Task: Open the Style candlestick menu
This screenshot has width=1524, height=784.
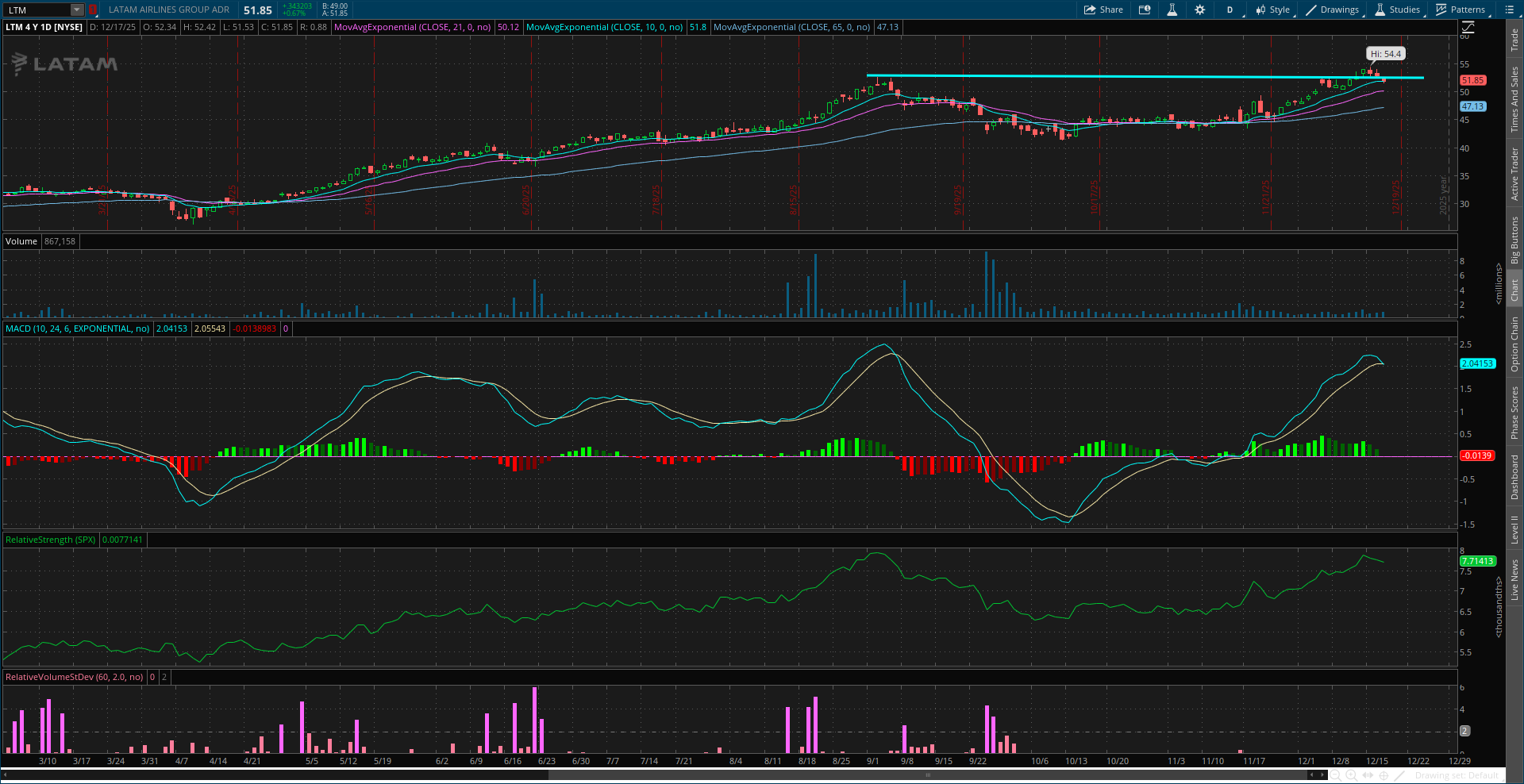Action: point(1273,10)
